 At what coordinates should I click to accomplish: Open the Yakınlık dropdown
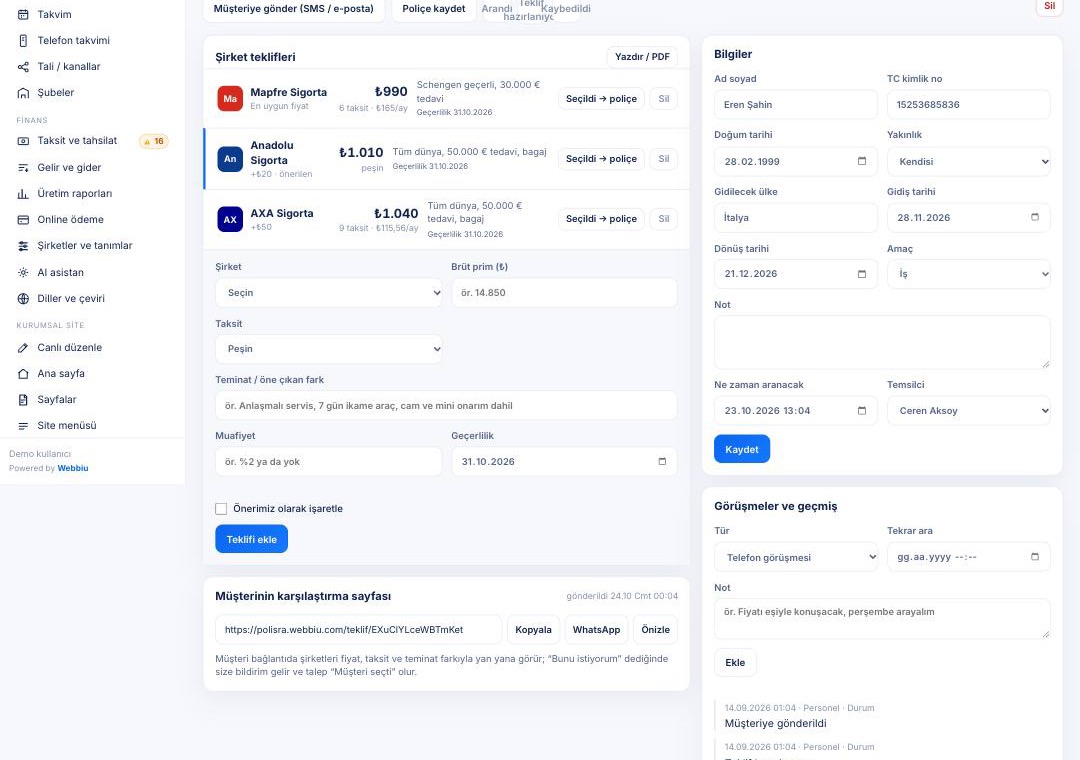pos(968,161)
